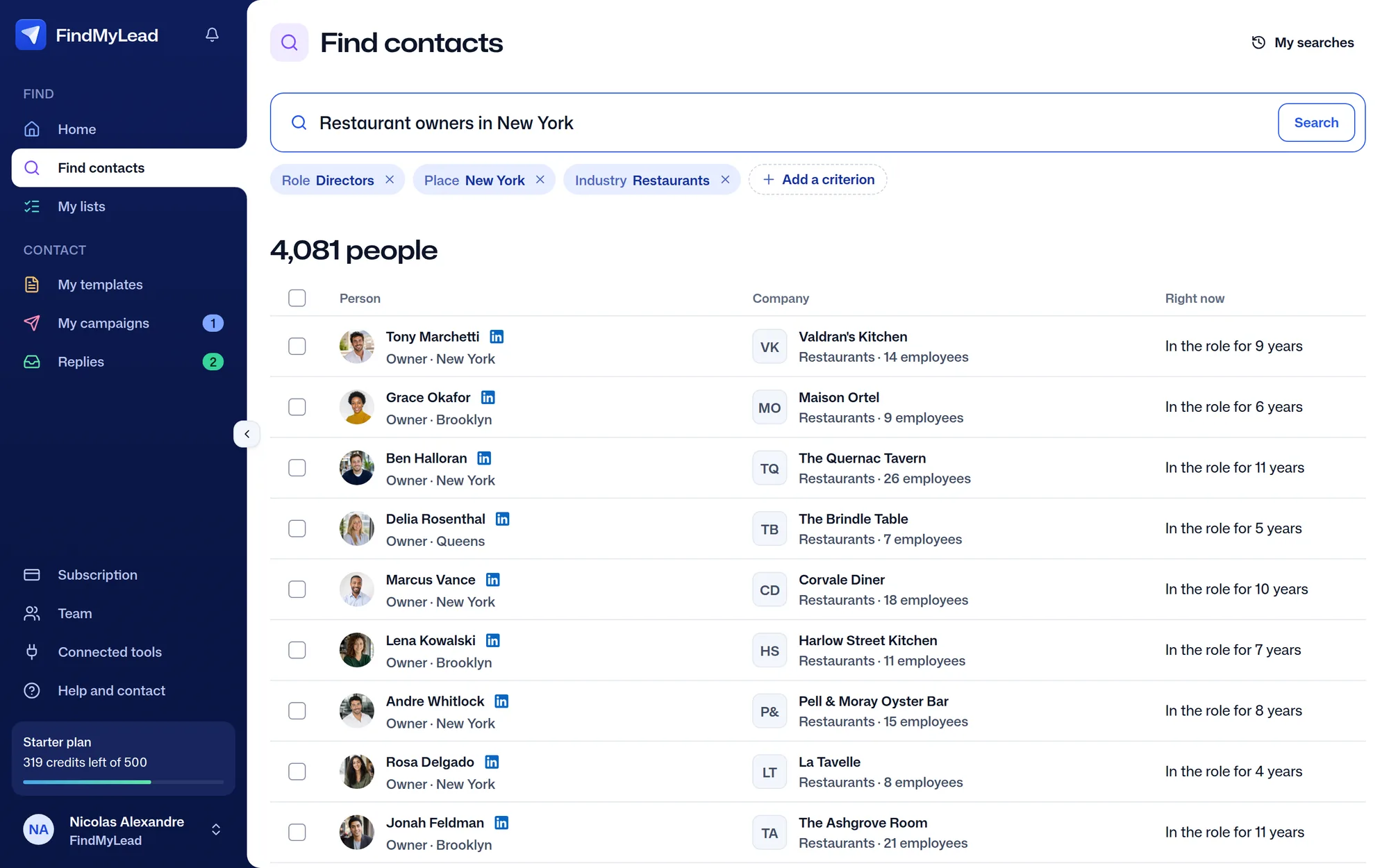
Task: Open Jonah Feldman's LinkedIn icon
Action: coord(501,823)
